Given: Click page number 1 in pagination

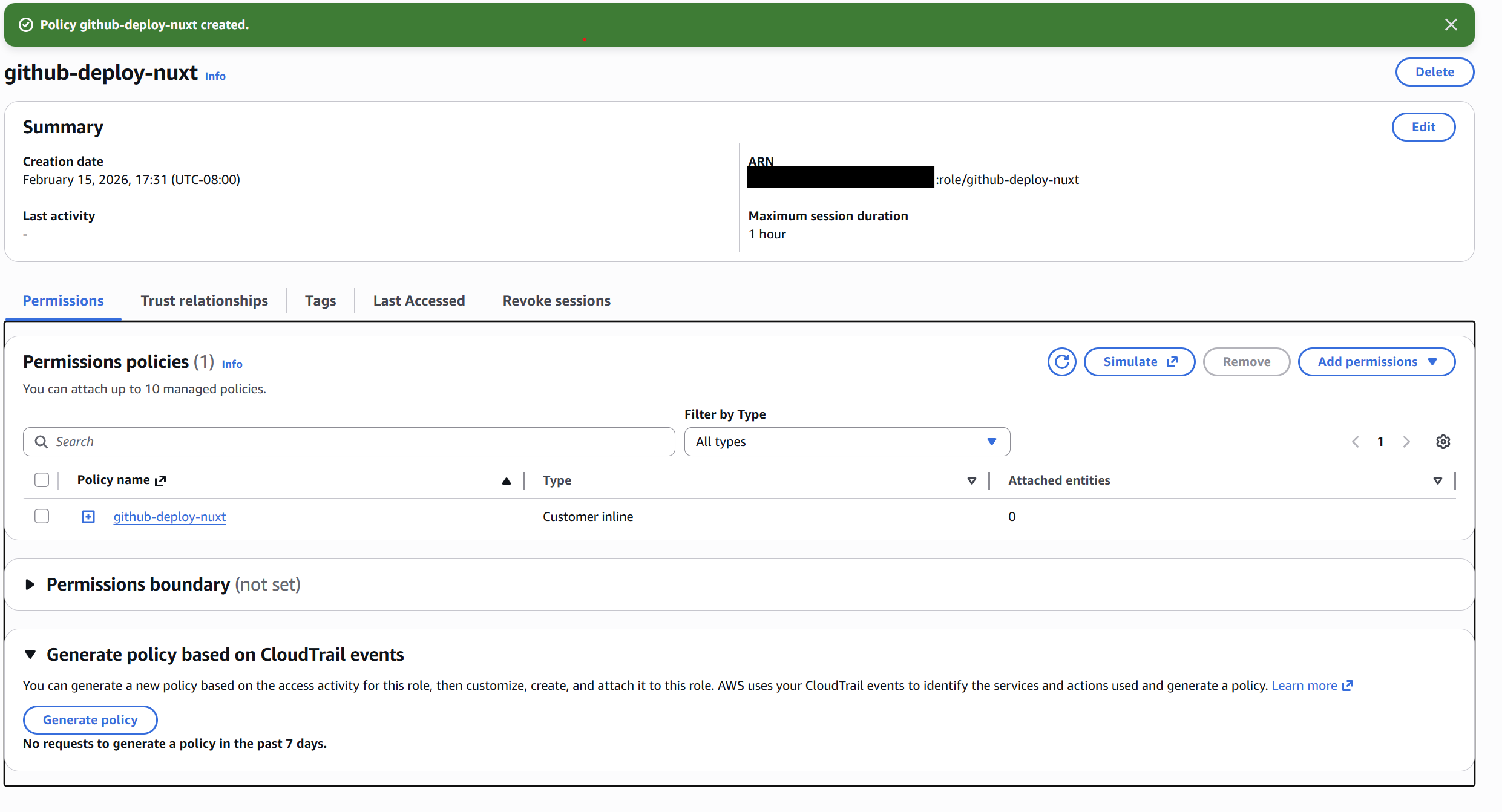Looking at the screenshot, I should point(1380,442).
